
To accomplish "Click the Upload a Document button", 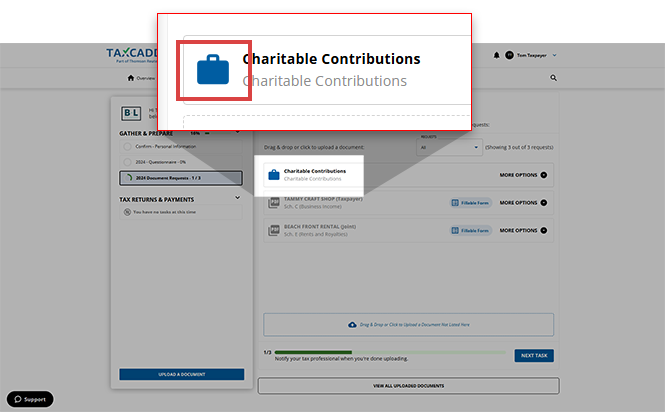I will pyautogui.click(x=181, y=374).
